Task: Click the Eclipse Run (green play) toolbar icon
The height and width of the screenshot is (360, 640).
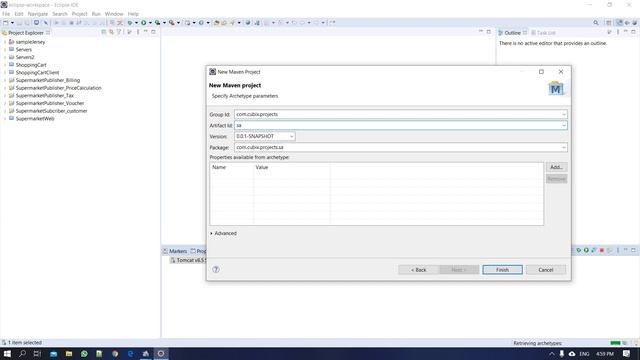Action: point(144,23)
